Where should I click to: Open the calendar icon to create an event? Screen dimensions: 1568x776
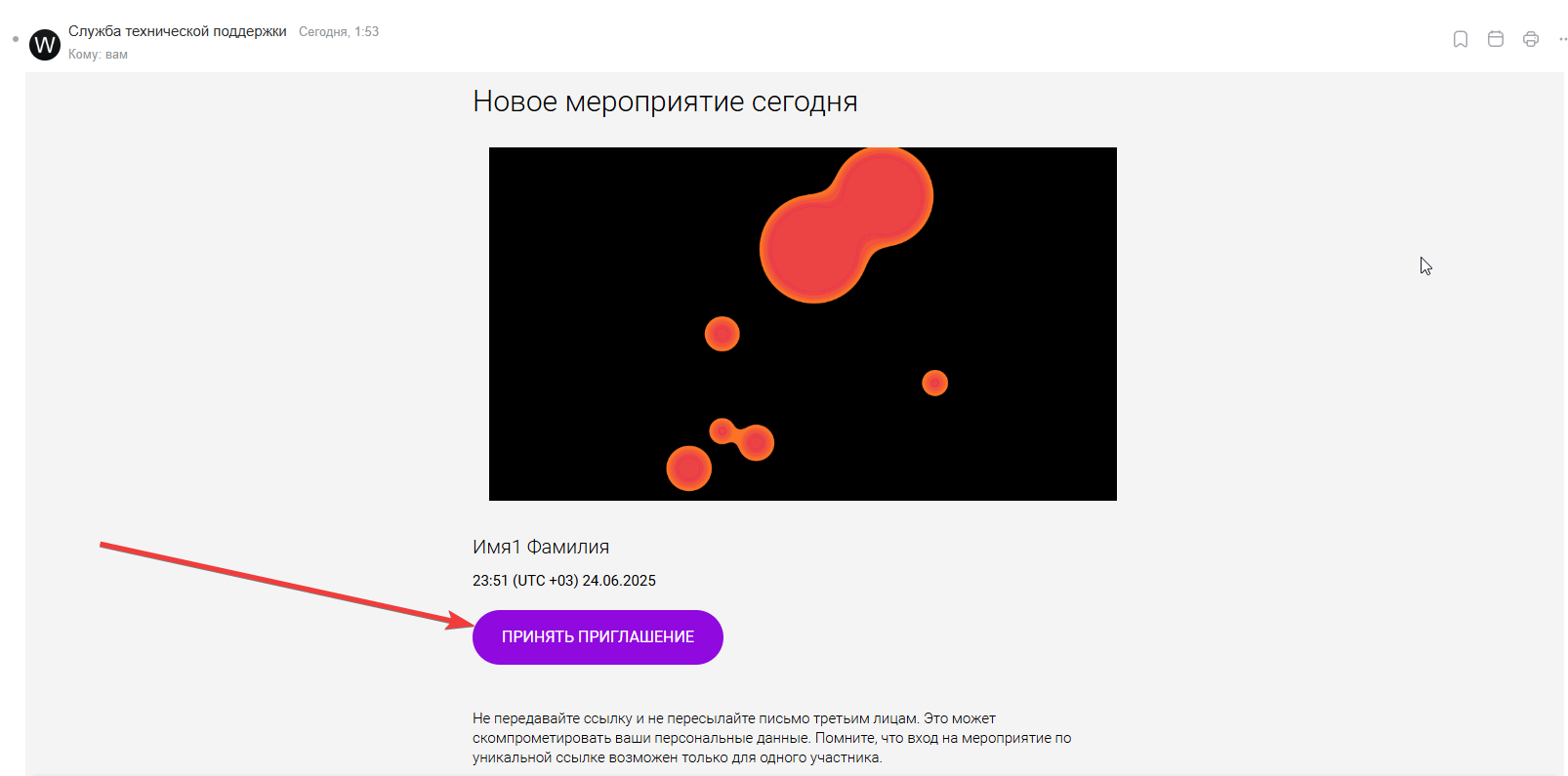(1496, 39)
